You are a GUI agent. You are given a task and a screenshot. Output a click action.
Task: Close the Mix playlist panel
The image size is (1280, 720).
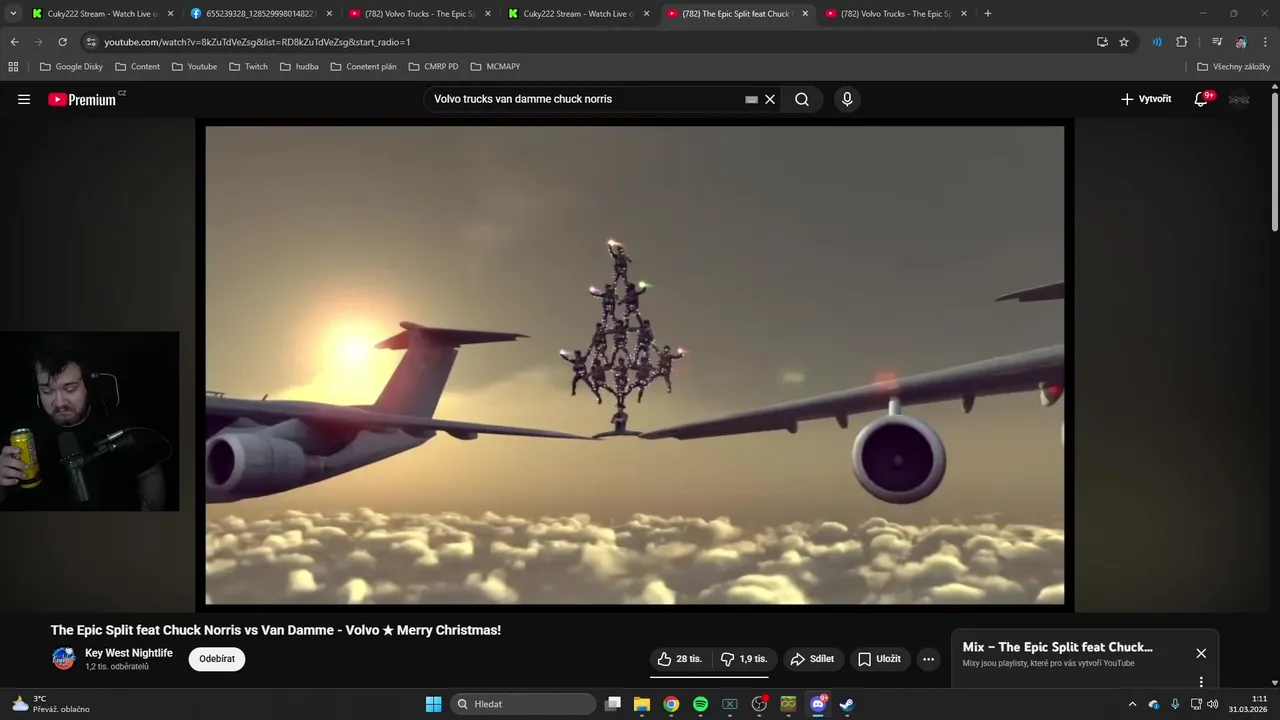click(x=1201, y=653)
